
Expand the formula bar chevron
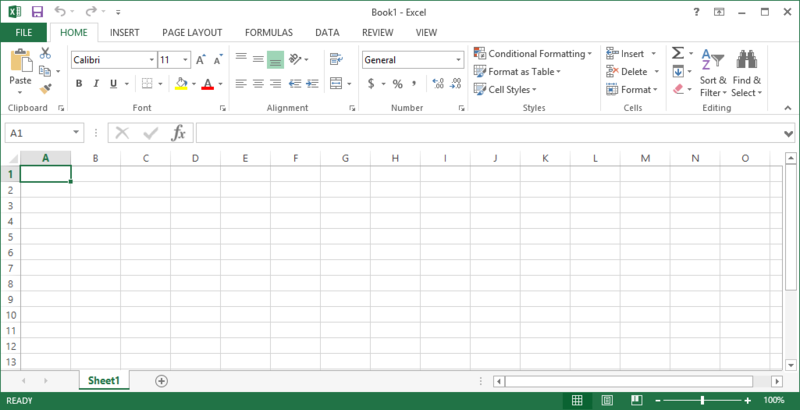pos(789,134)
